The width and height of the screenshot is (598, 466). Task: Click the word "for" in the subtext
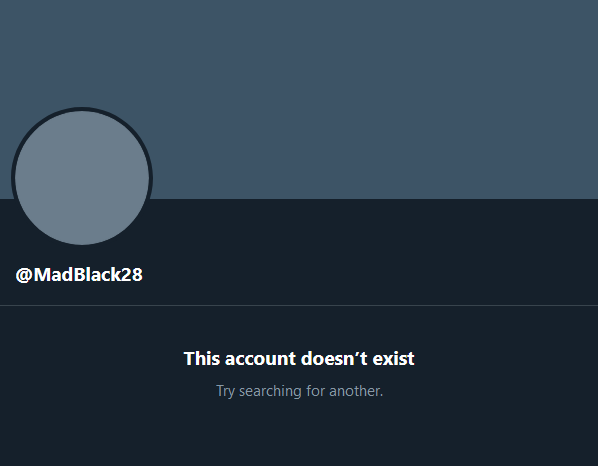click(315, 391)
